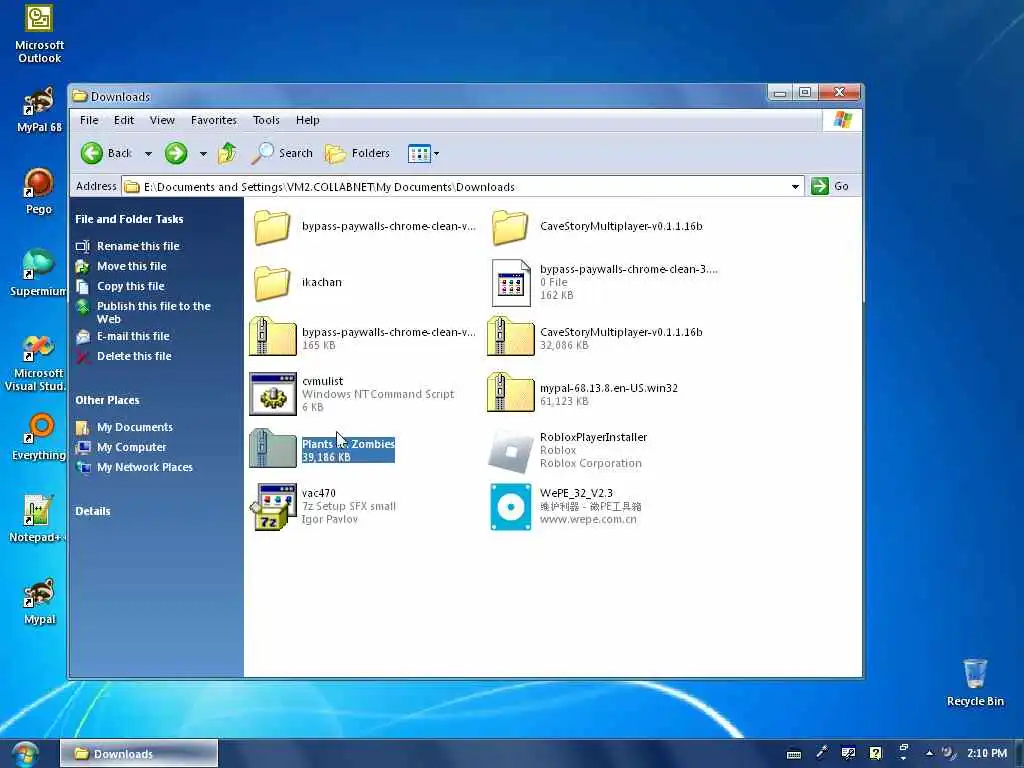Open the Views button icon

[x=419, y=153]
